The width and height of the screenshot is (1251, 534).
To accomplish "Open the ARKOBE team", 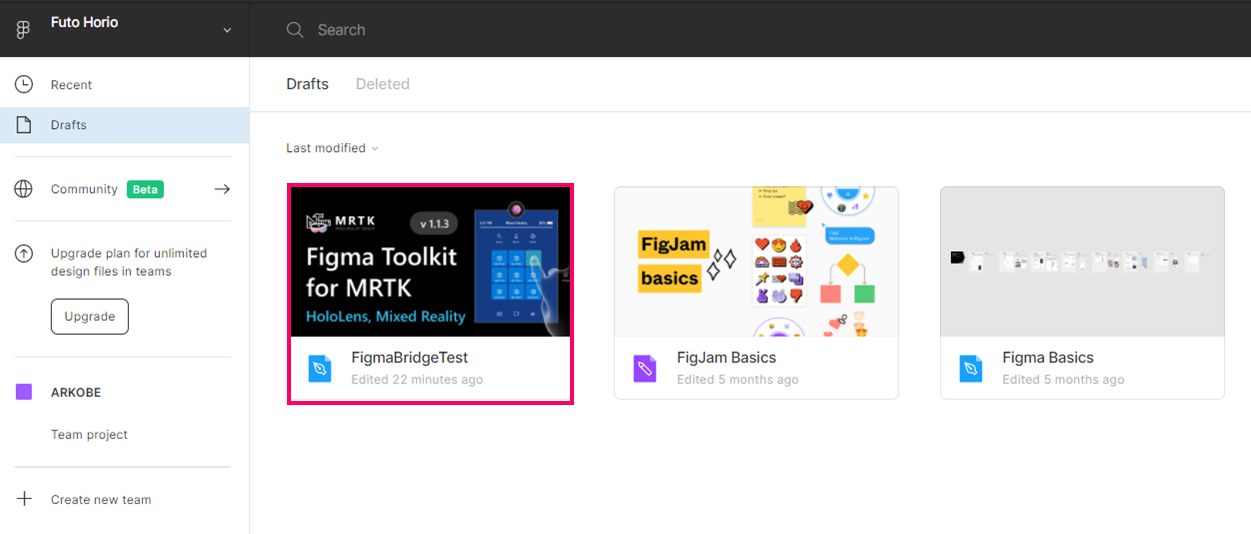I will (76, 392).
